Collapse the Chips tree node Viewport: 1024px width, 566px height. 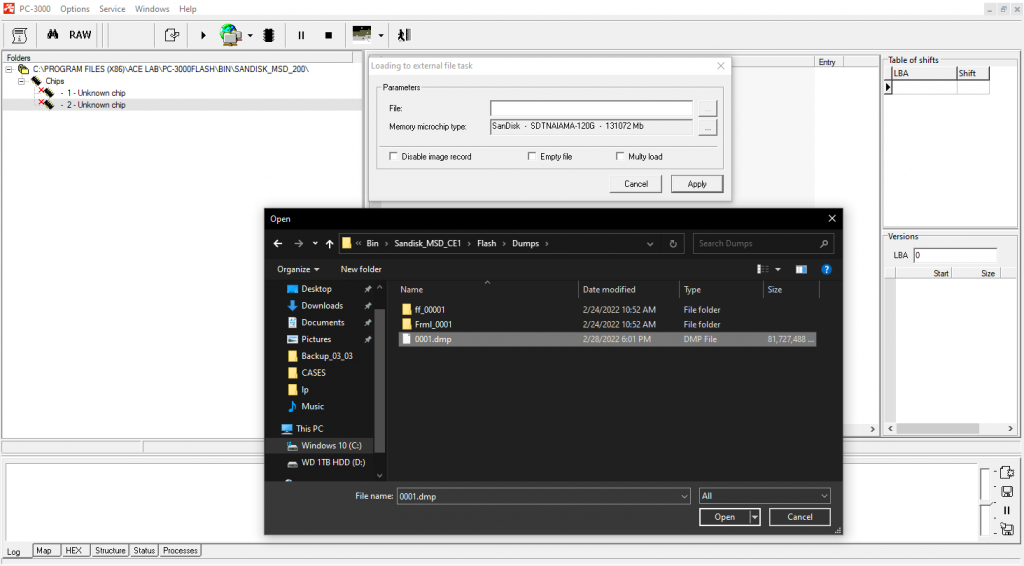[x=21, y=81]
